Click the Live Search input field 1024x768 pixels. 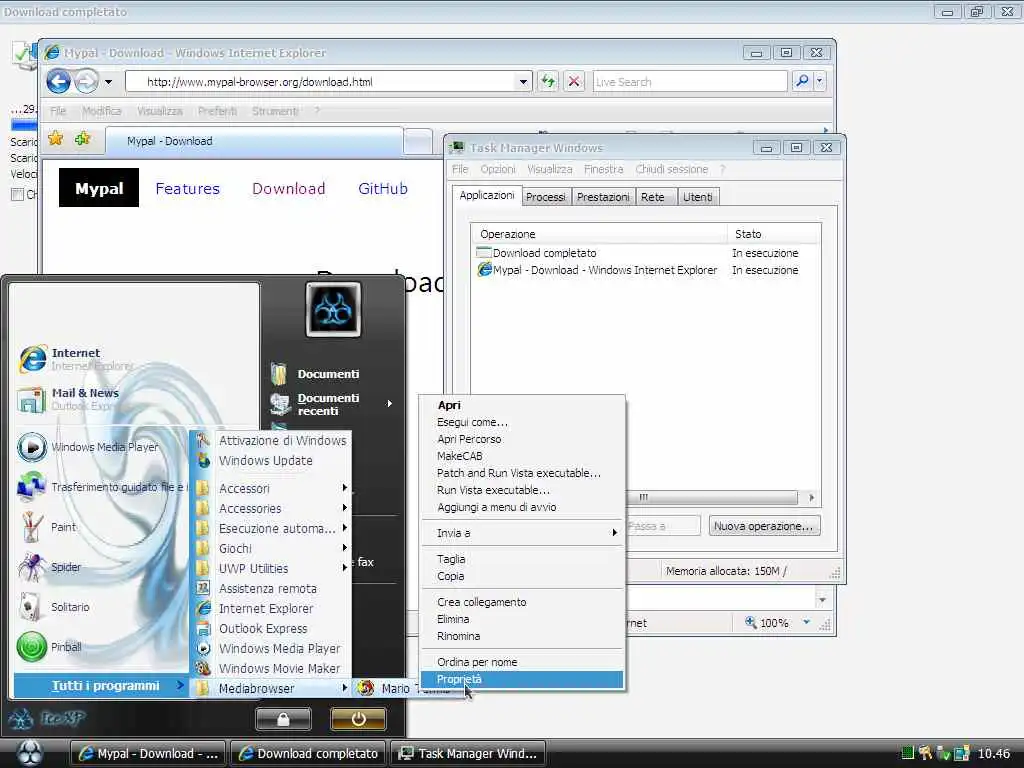click(x=690, y=82)
